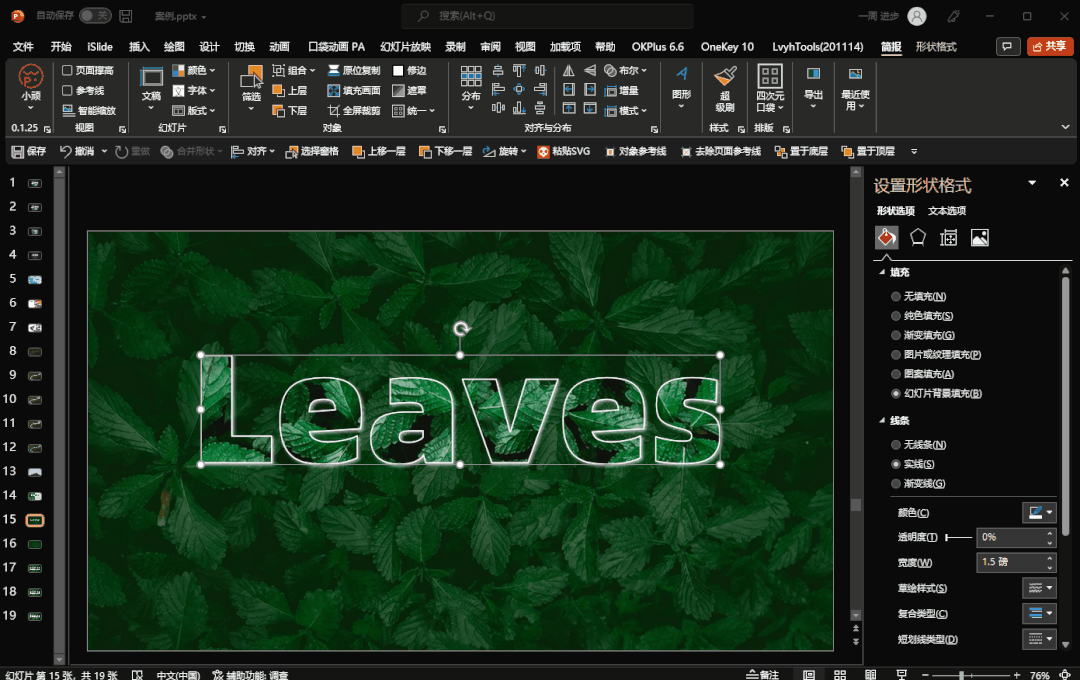The height and width of the screenshot is (680, 1080).
Task: Open the 布尔 boolean dropdown
Action: pos(625,70)
